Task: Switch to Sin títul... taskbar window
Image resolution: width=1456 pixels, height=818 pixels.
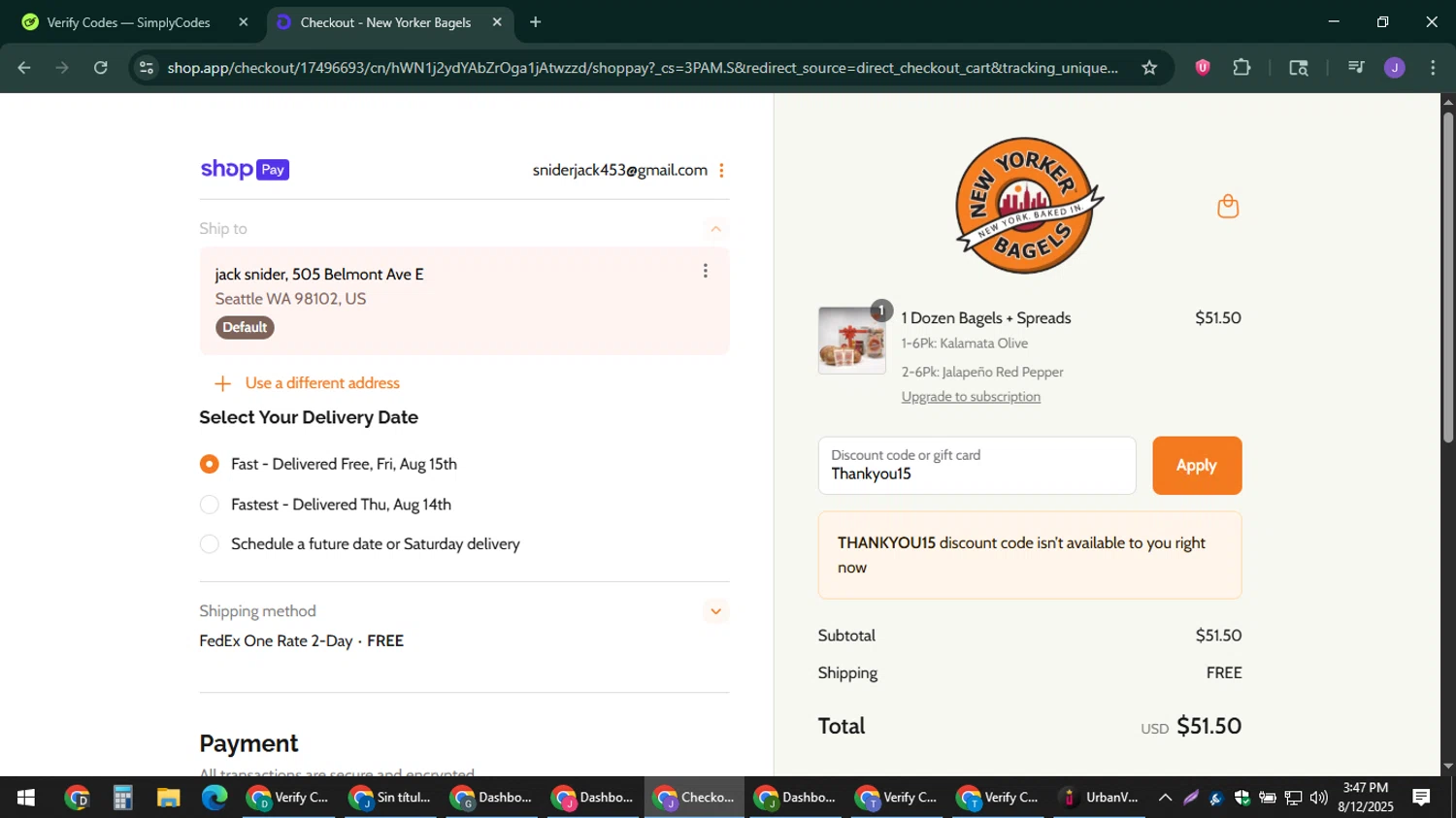Action: (x=391, y=798)
